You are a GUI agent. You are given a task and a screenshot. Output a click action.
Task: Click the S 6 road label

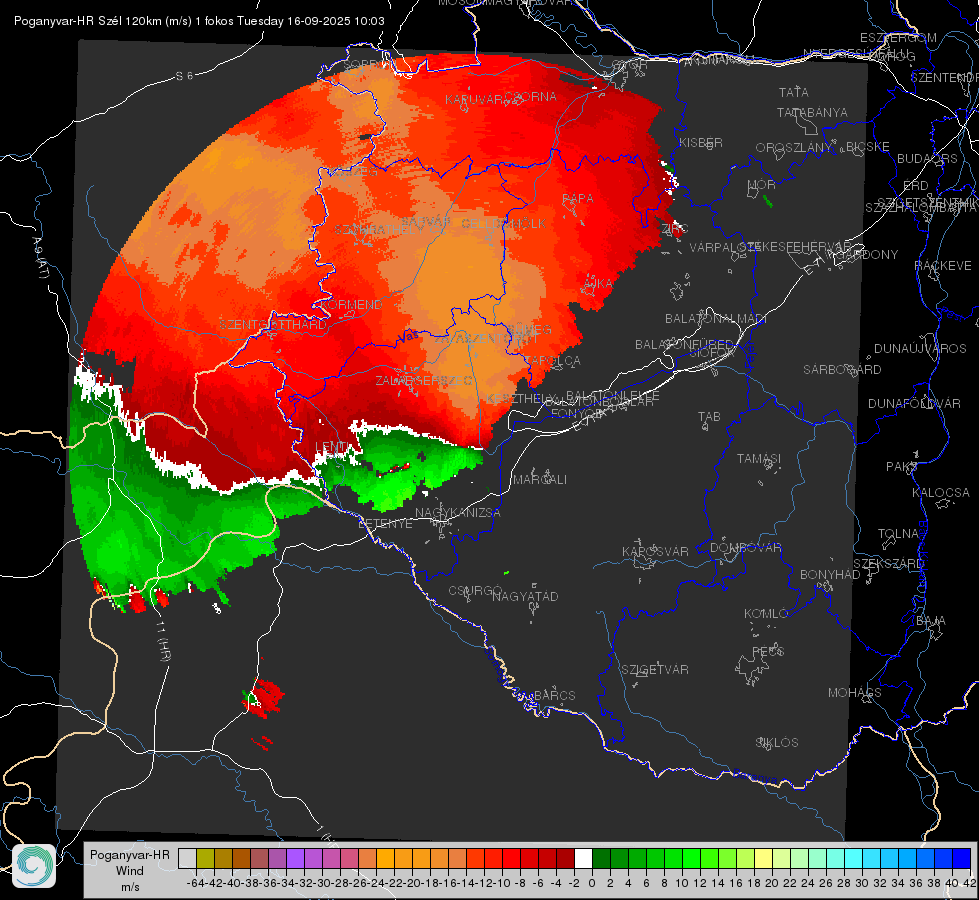184,76
